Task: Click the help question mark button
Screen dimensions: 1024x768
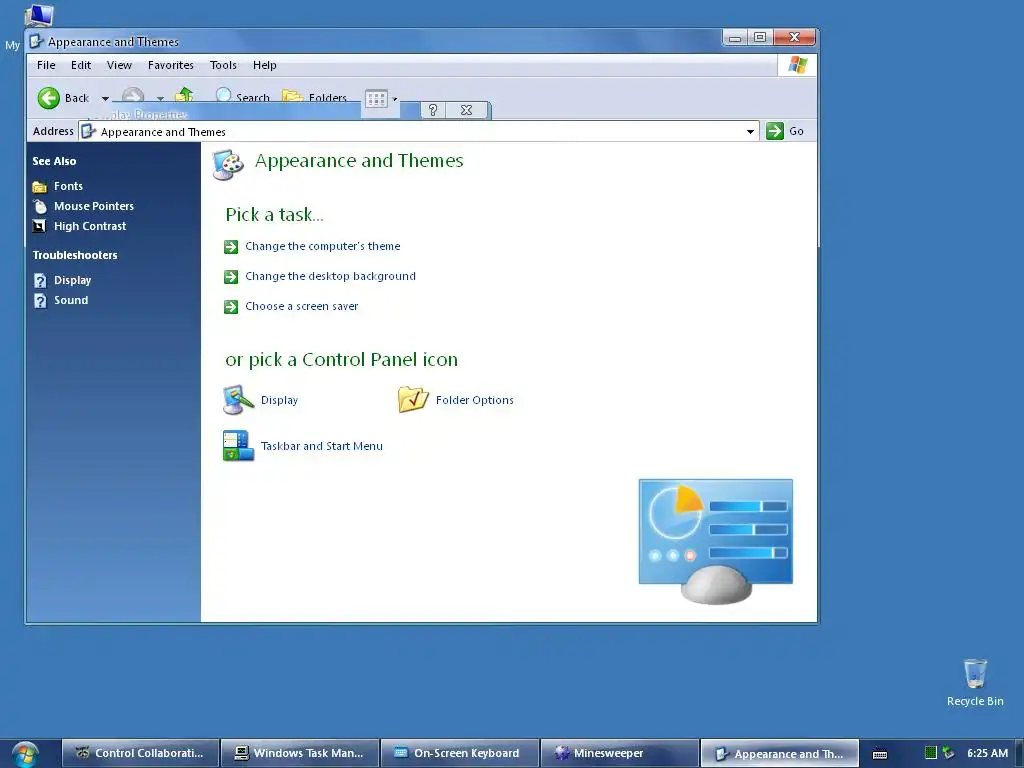Action: click(433, 110)
